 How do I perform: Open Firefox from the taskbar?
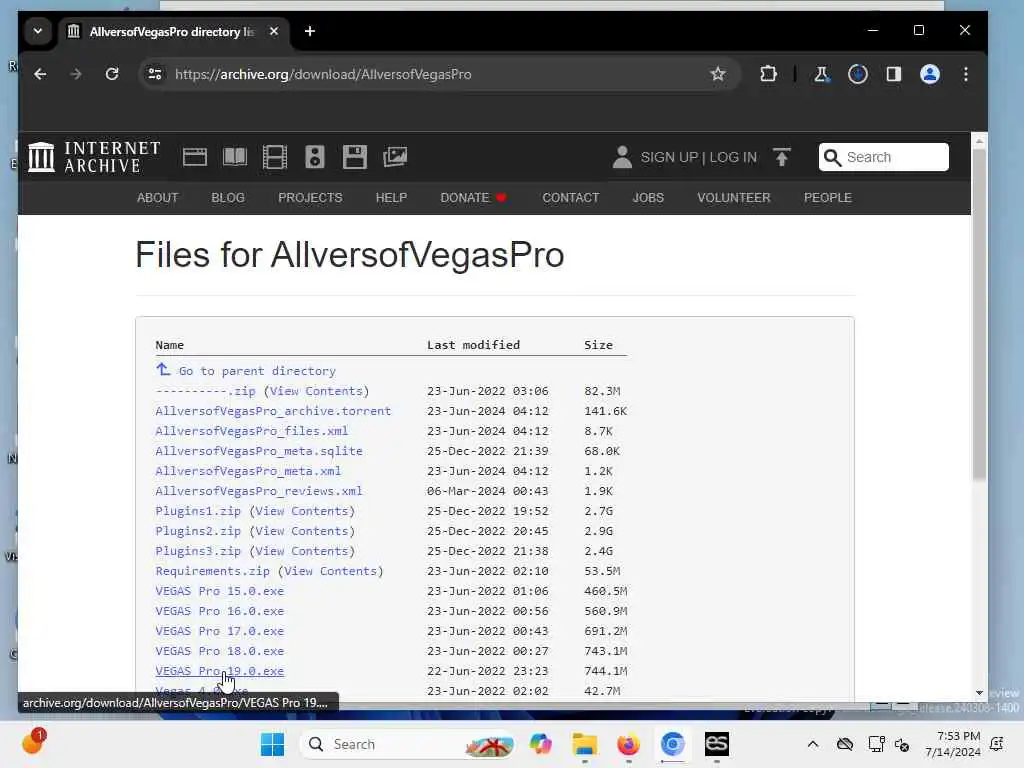pos(628,744)
